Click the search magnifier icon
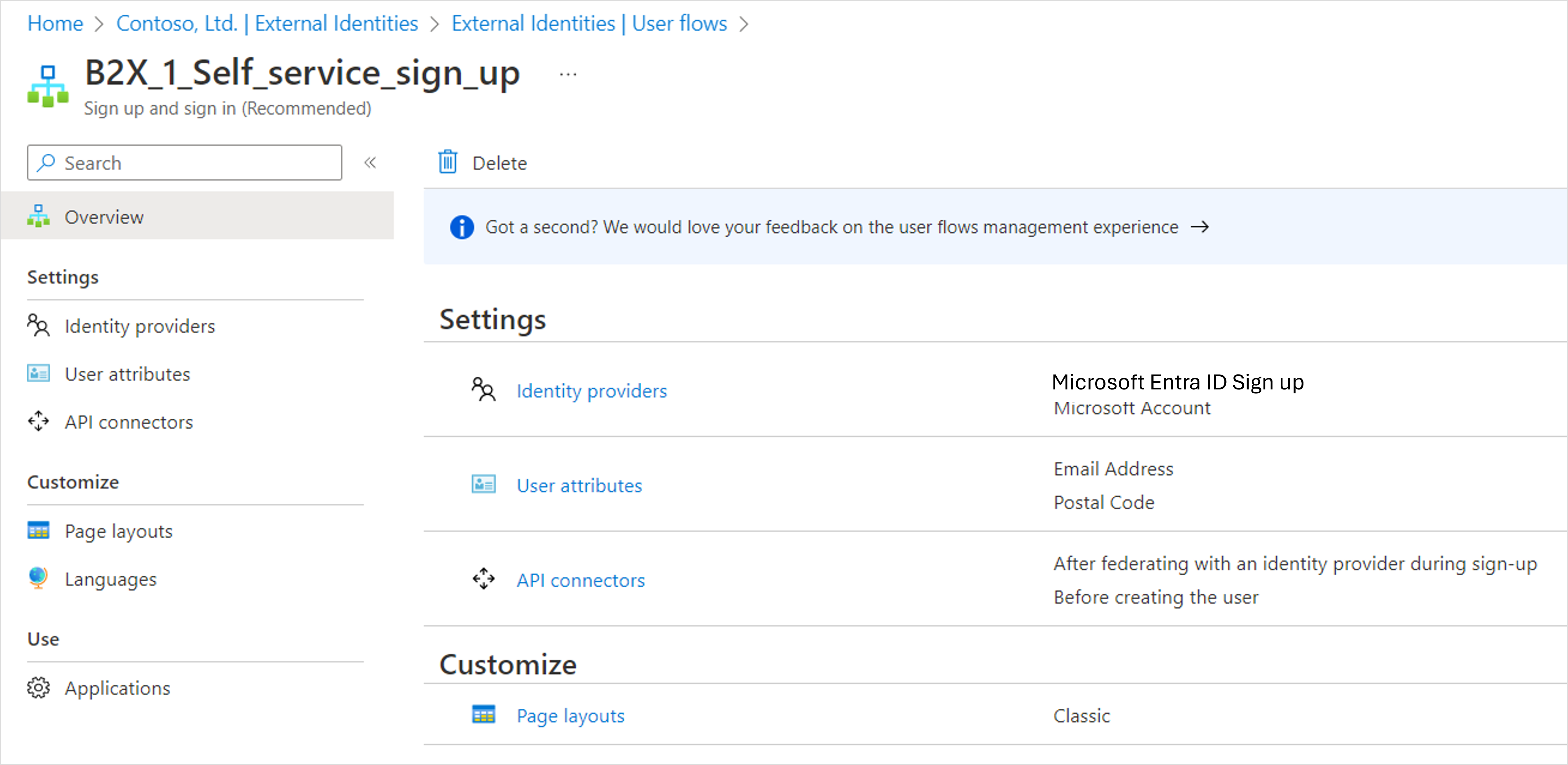 click(46, 162)
